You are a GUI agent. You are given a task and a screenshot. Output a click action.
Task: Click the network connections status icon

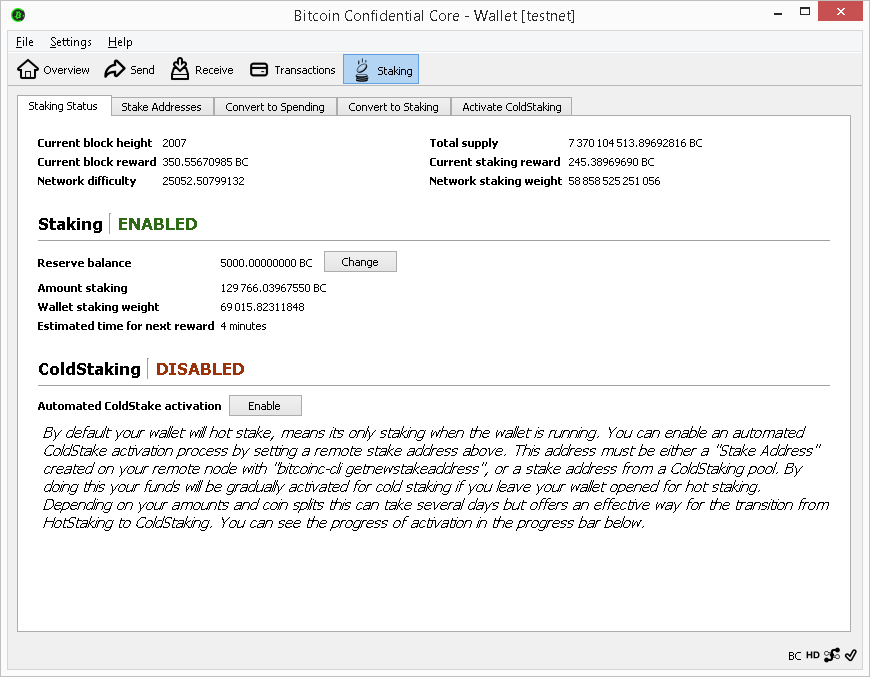pyautogui.click(x=832, y=655)
